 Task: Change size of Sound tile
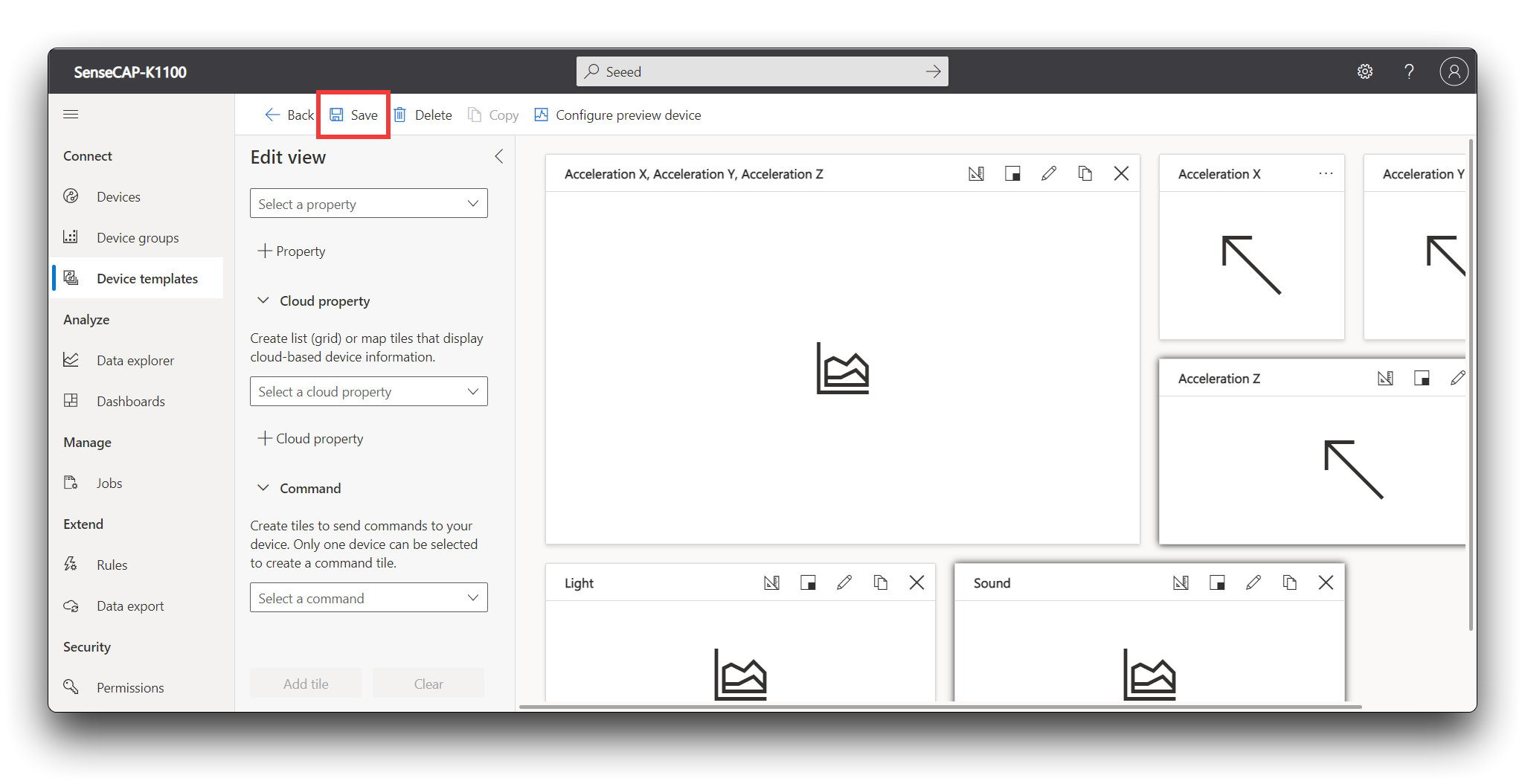coord(1217,582)
